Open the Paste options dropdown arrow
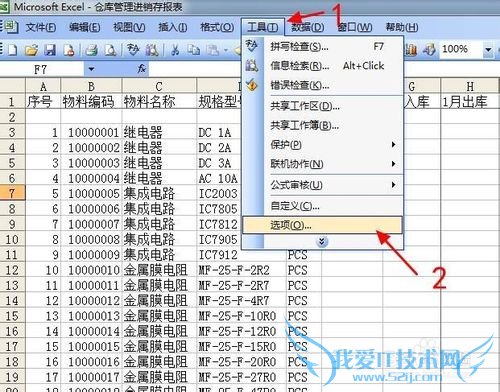The image size is (500, 392). point(225,50)
